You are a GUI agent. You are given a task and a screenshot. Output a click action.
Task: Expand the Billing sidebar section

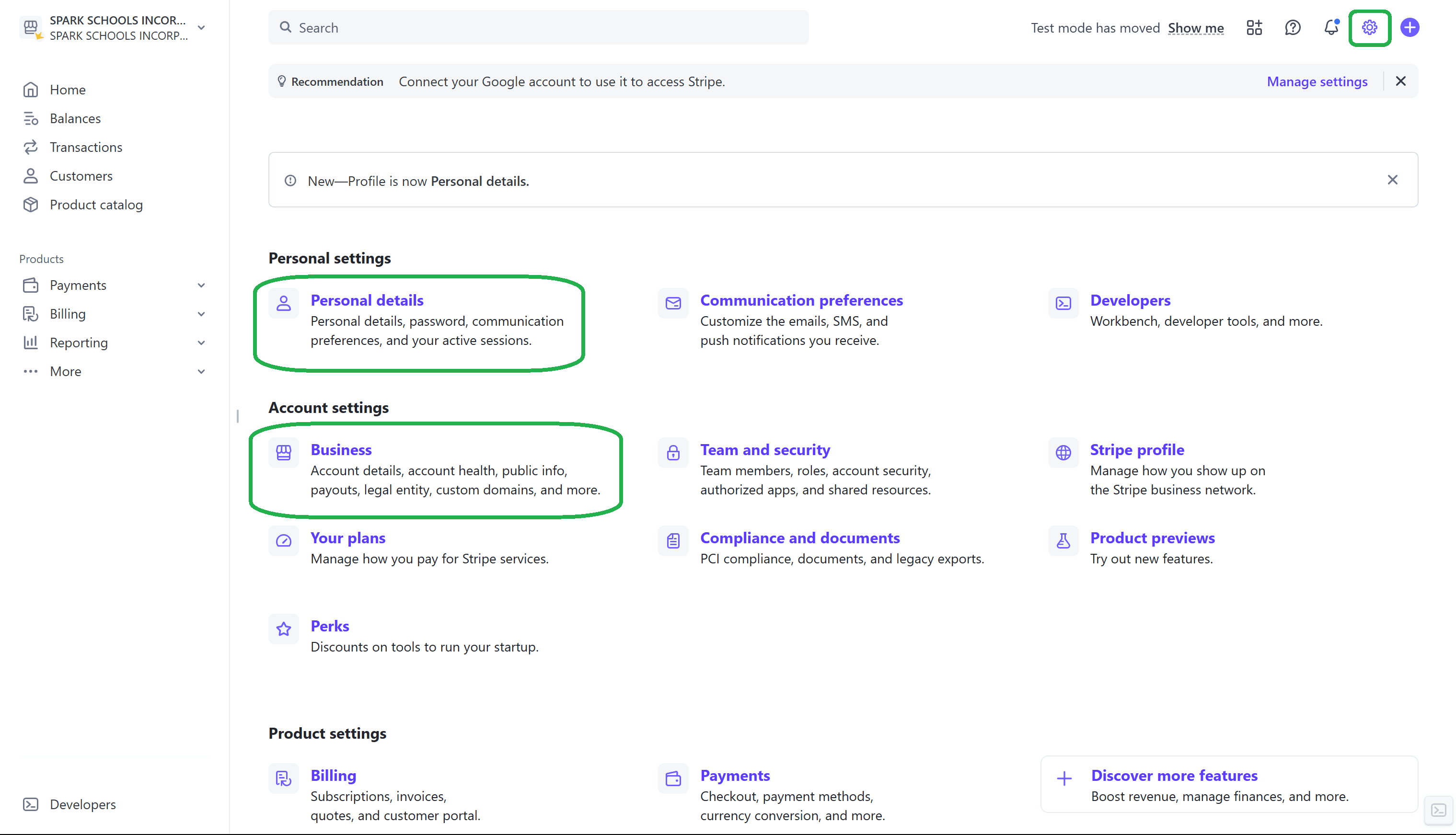coord(201,314)
